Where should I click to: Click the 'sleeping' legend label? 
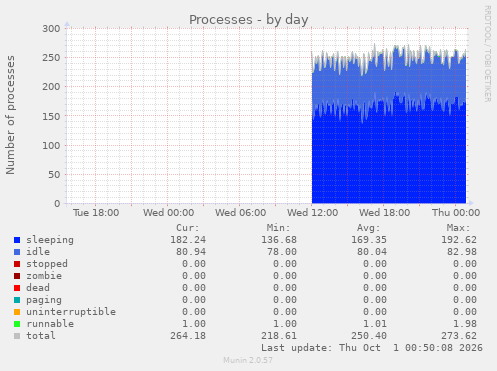pos(50,240)
